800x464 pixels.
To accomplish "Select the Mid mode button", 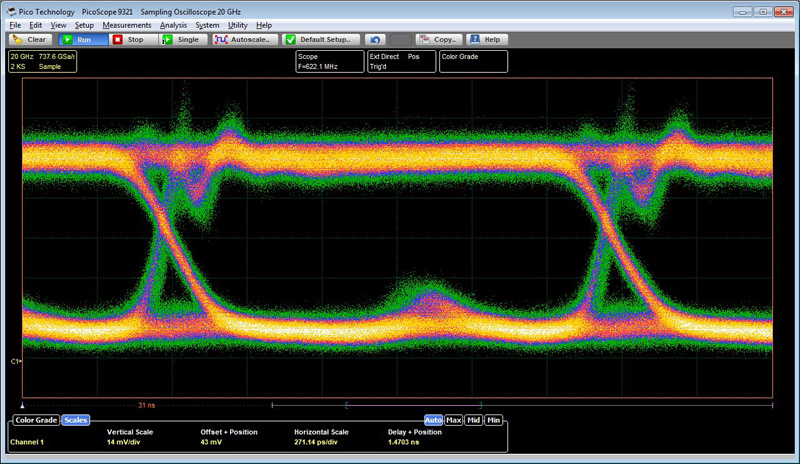I will (x=473, y=420).
